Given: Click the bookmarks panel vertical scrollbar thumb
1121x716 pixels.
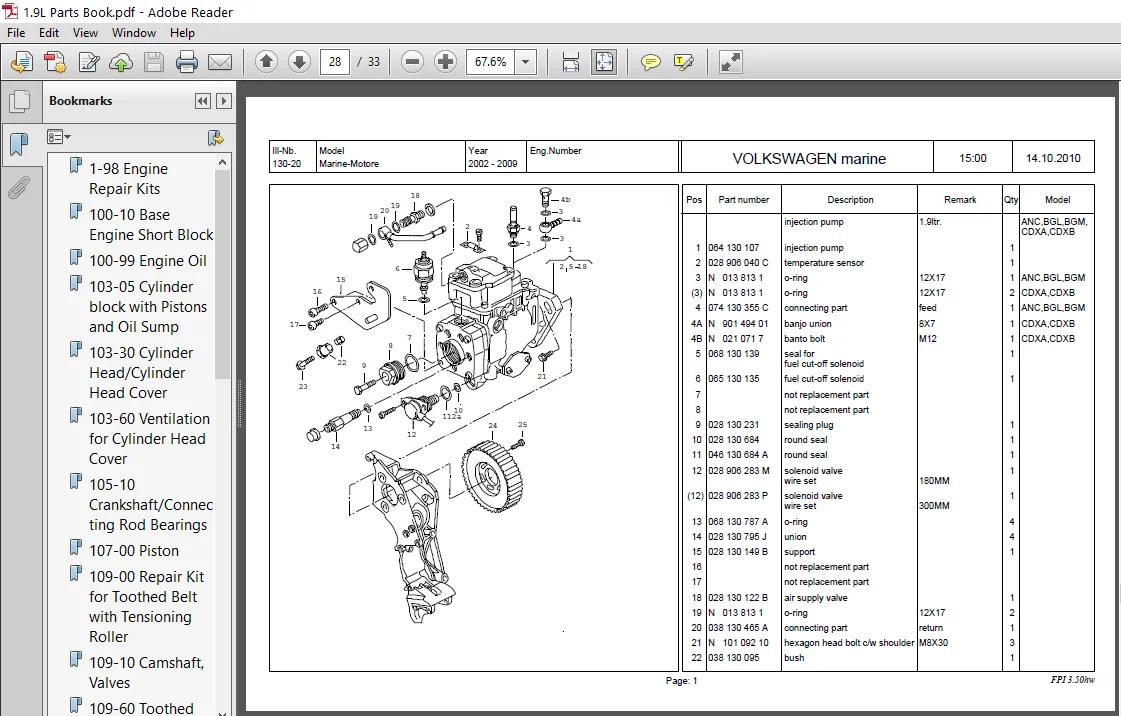Looking at the screenshot, I should click(x=222, y=275).
